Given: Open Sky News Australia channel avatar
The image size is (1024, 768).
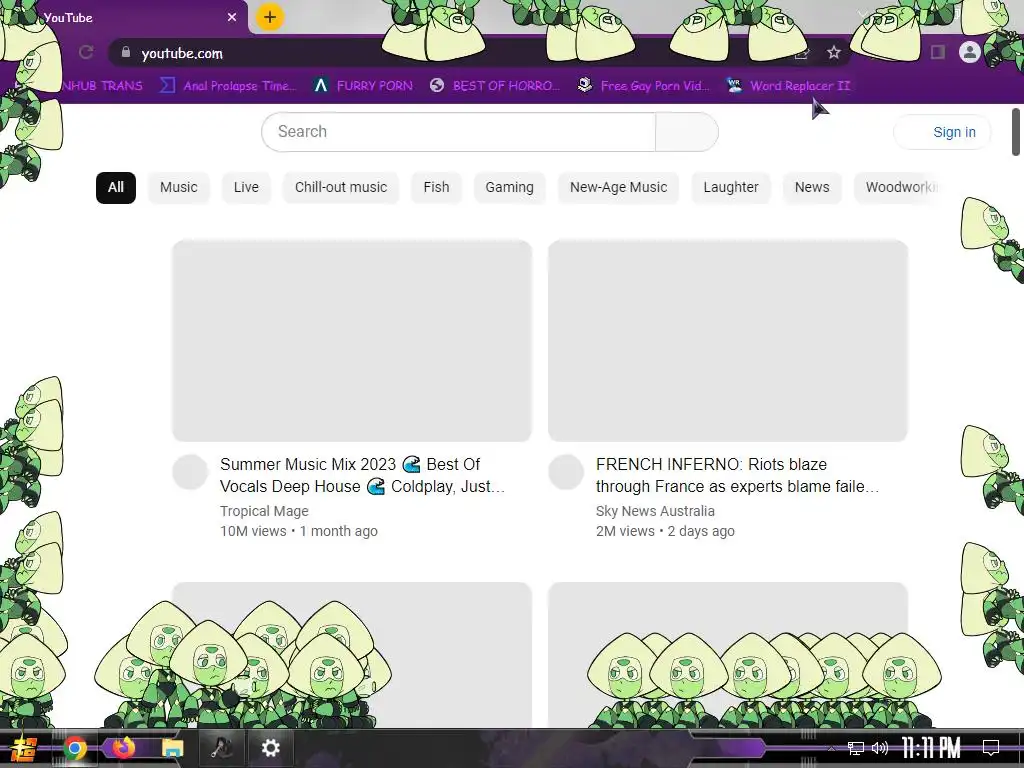Looking at the screenshot, I should [x=566, y=472].
